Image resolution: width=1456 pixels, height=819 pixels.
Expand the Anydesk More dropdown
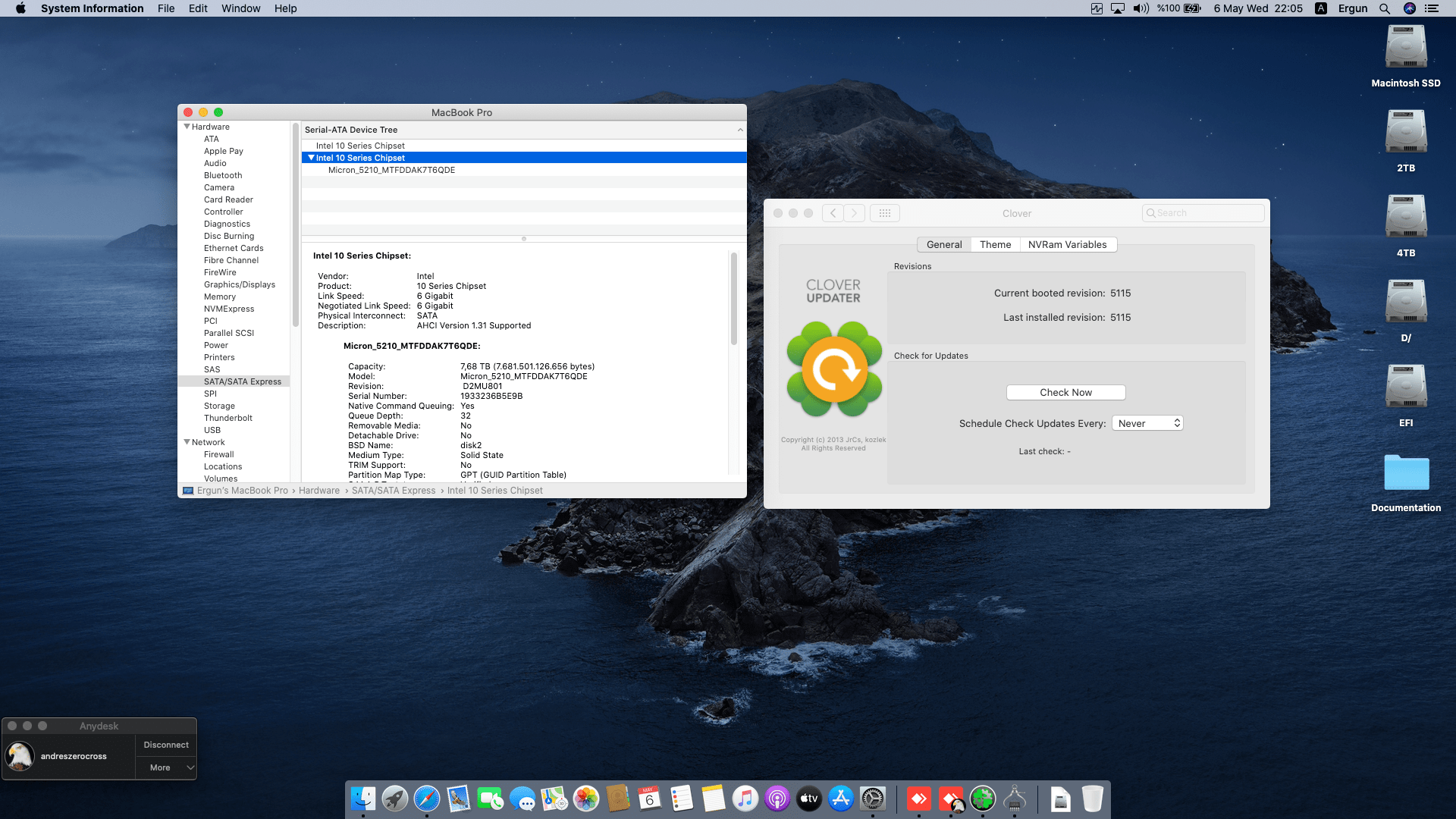pos(166,767)
